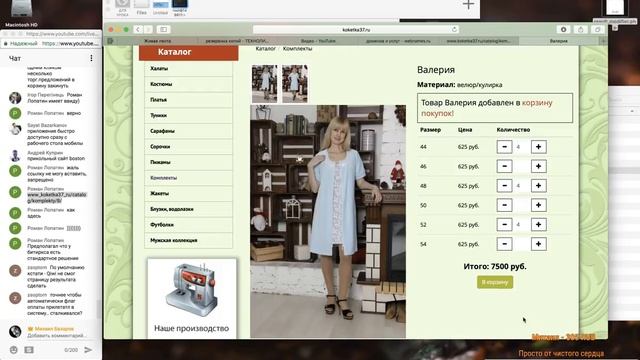The image size is (640, 360).
Task: Open Жакеты catalog category
Action: 188,193
